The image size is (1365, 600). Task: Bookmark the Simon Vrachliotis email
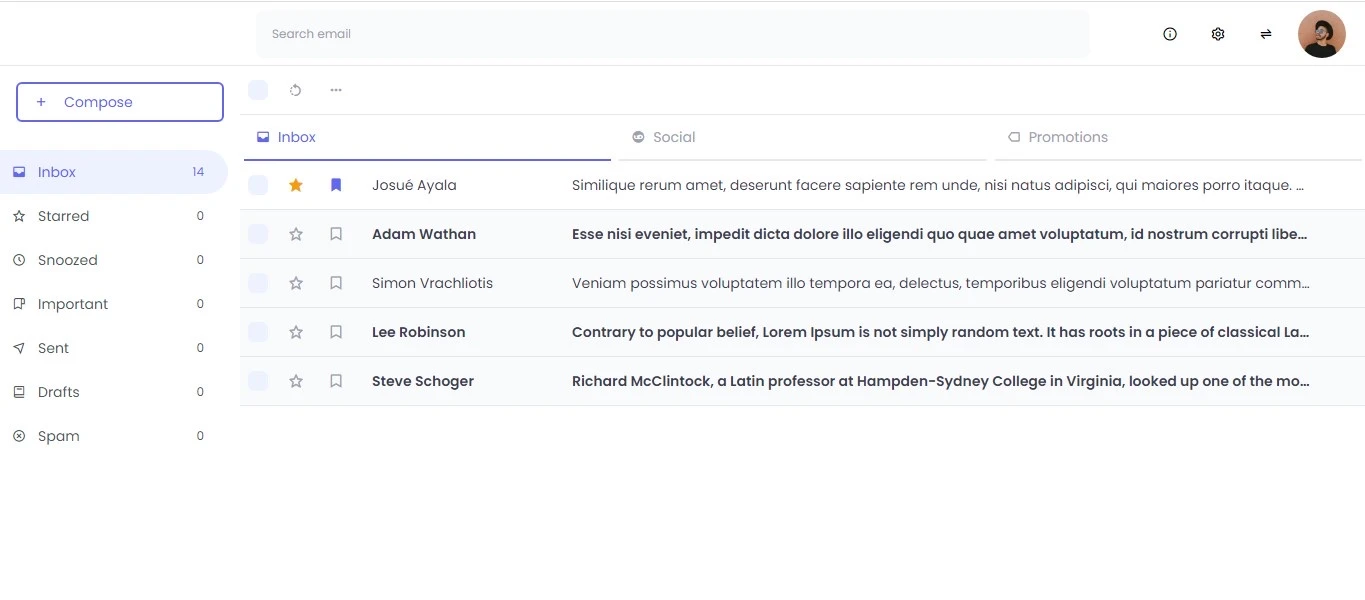336,283
